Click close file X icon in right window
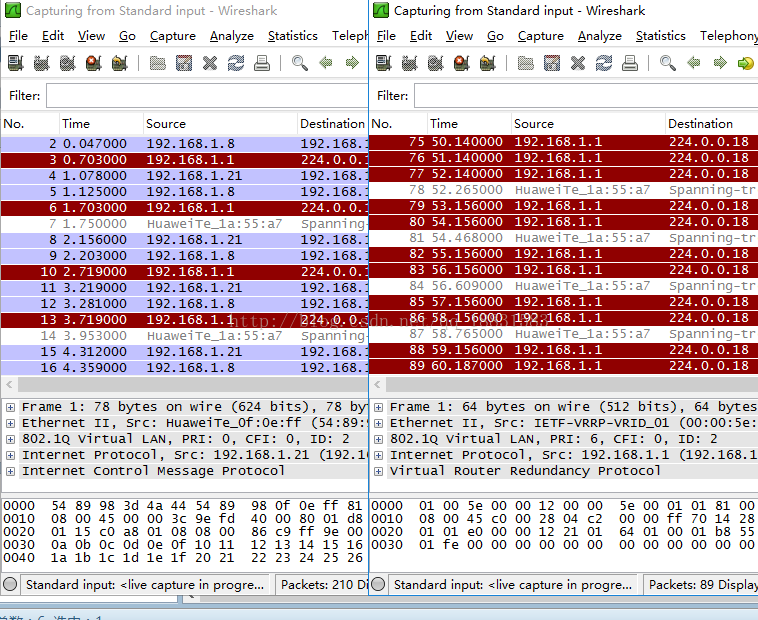 578,63
